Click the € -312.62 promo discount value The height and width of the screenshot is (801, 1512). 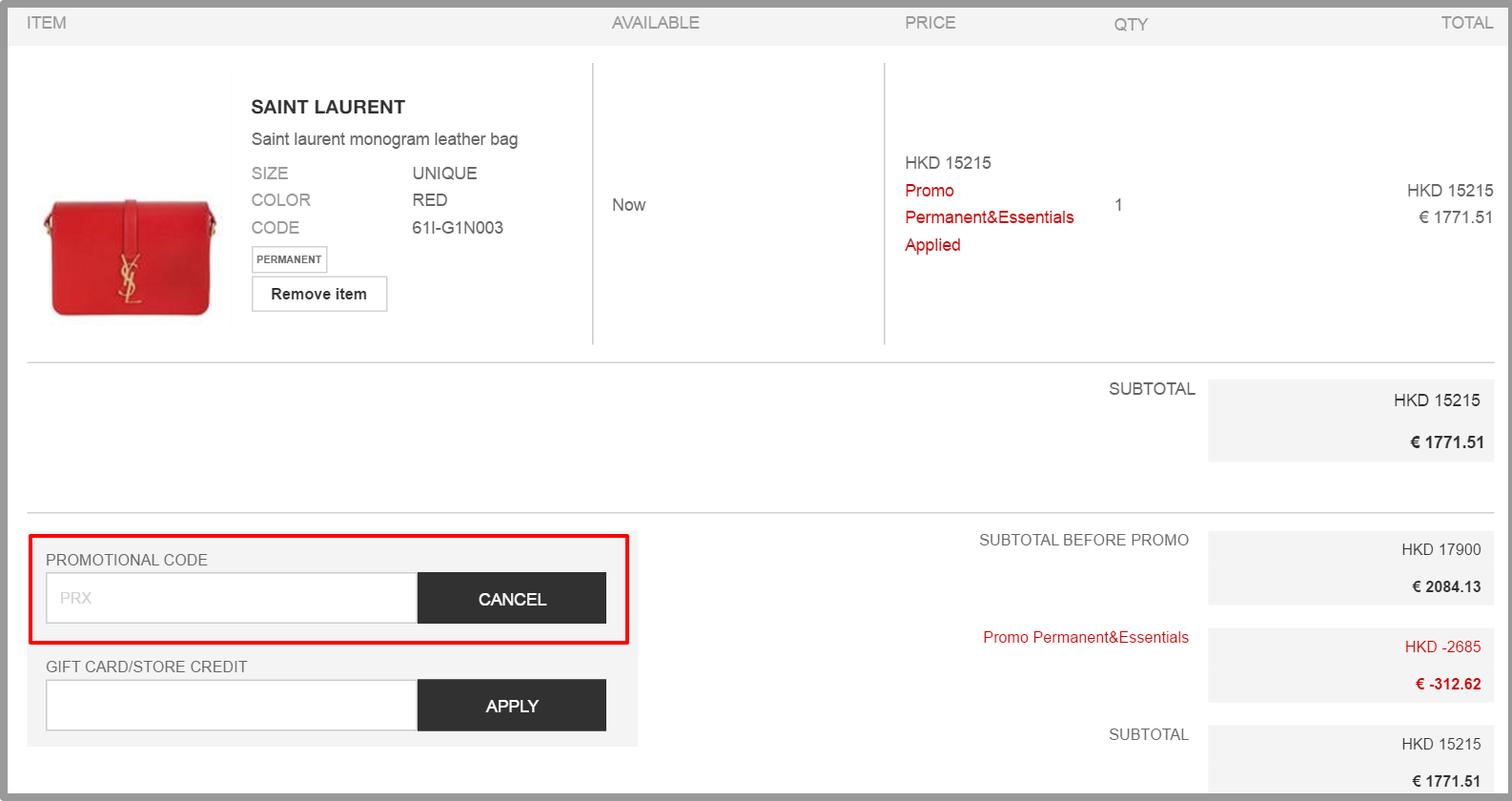click(1448, 684)
